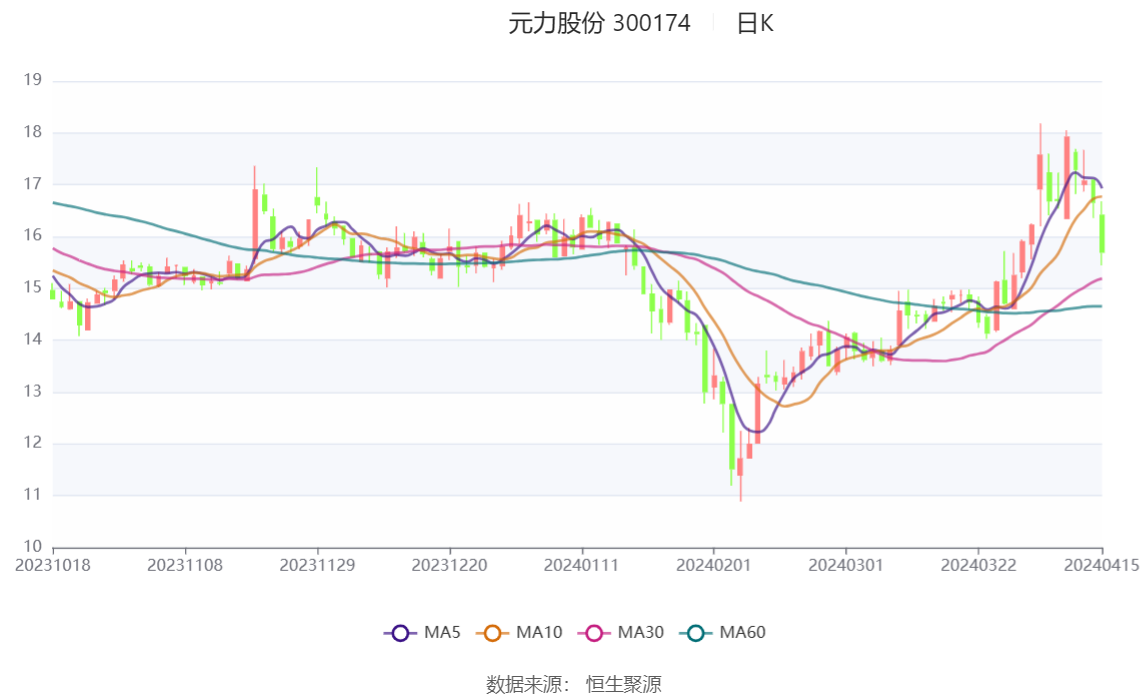Toggle the MA60 legend series
Viewport: 1148px width, 699px height.
click(723, 632)
